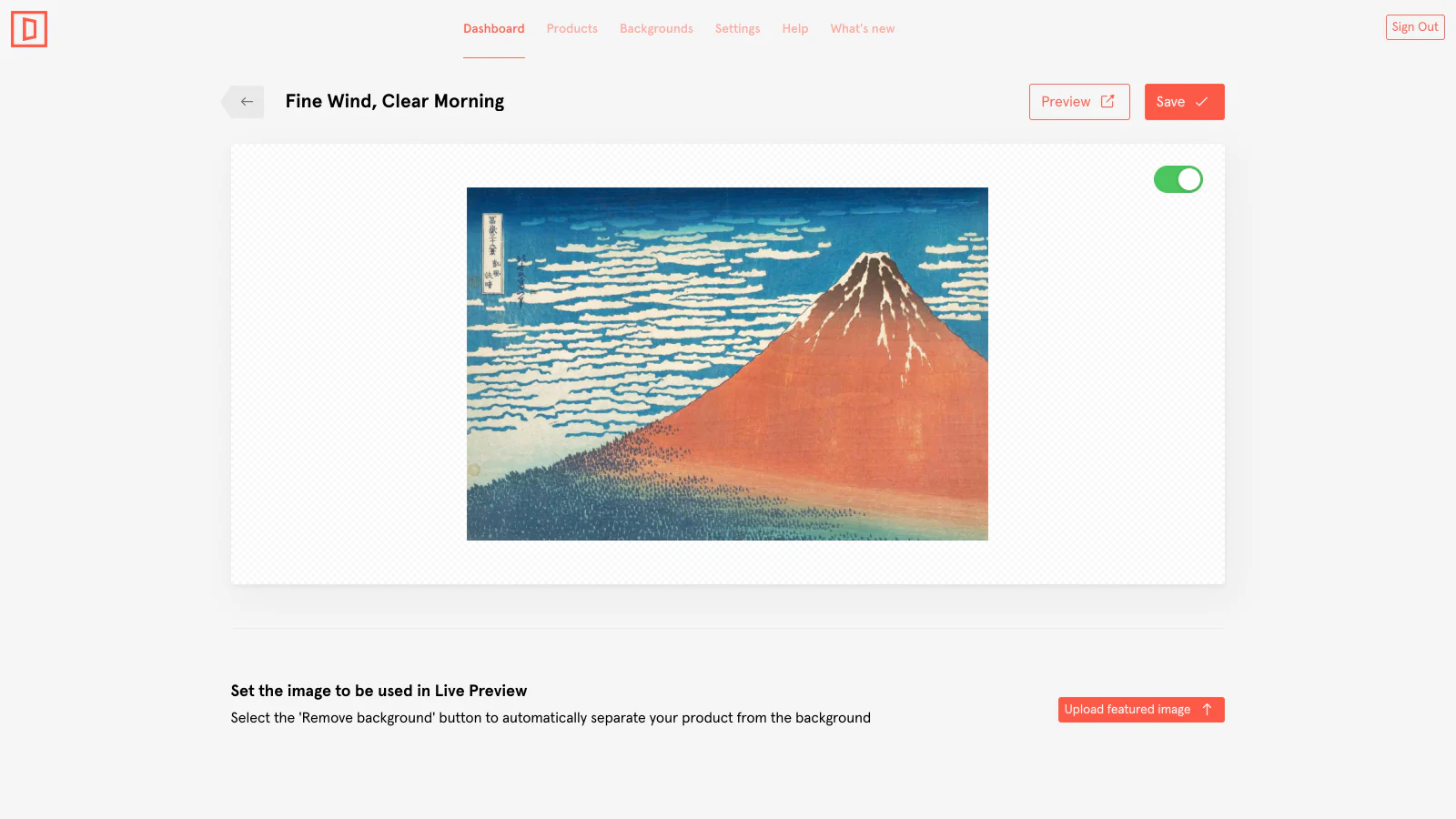This screenshot has height=819, width=1456.
Task: Open the Help menu item
Action: click(x=795, y=28)
